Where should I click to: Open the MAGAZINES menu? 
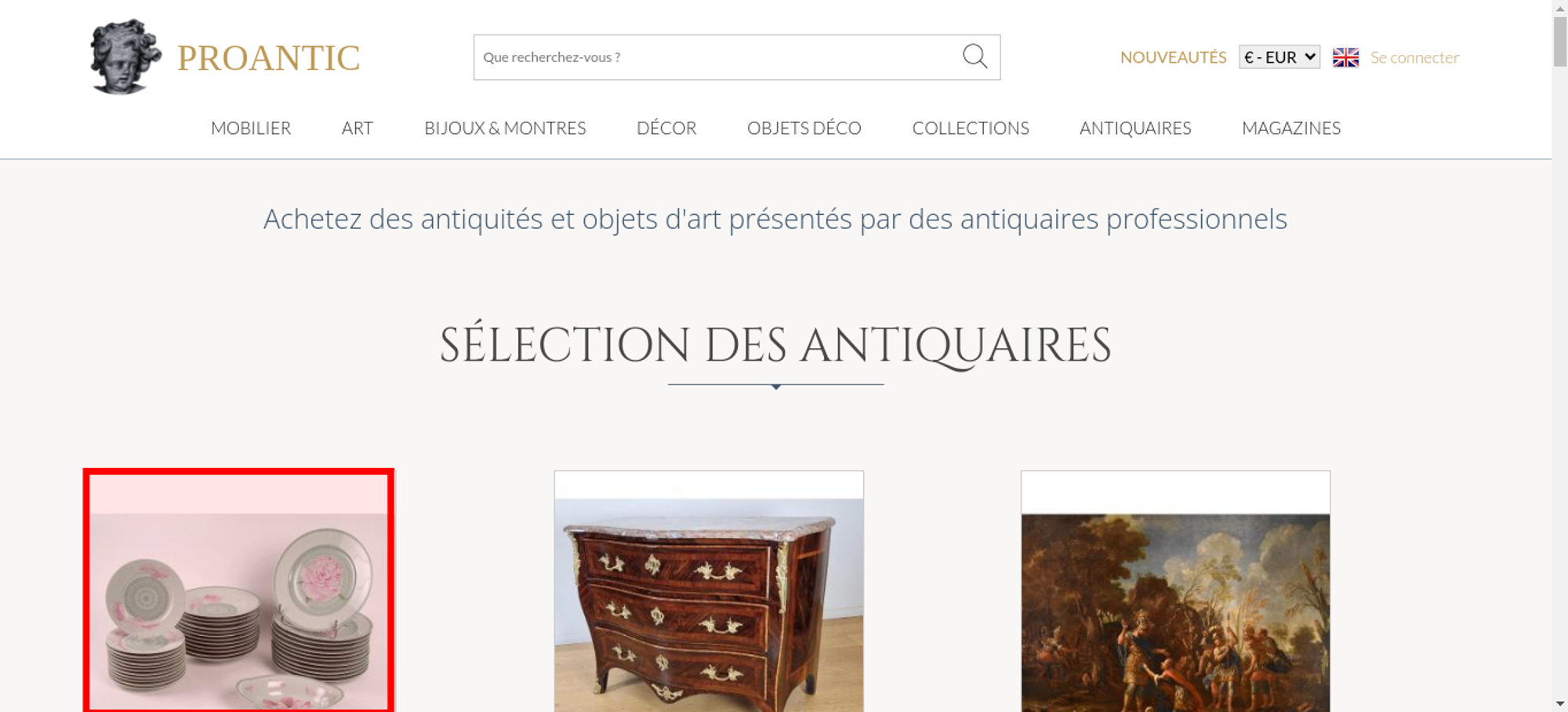pyautogui.click(x=1291, y=128)
